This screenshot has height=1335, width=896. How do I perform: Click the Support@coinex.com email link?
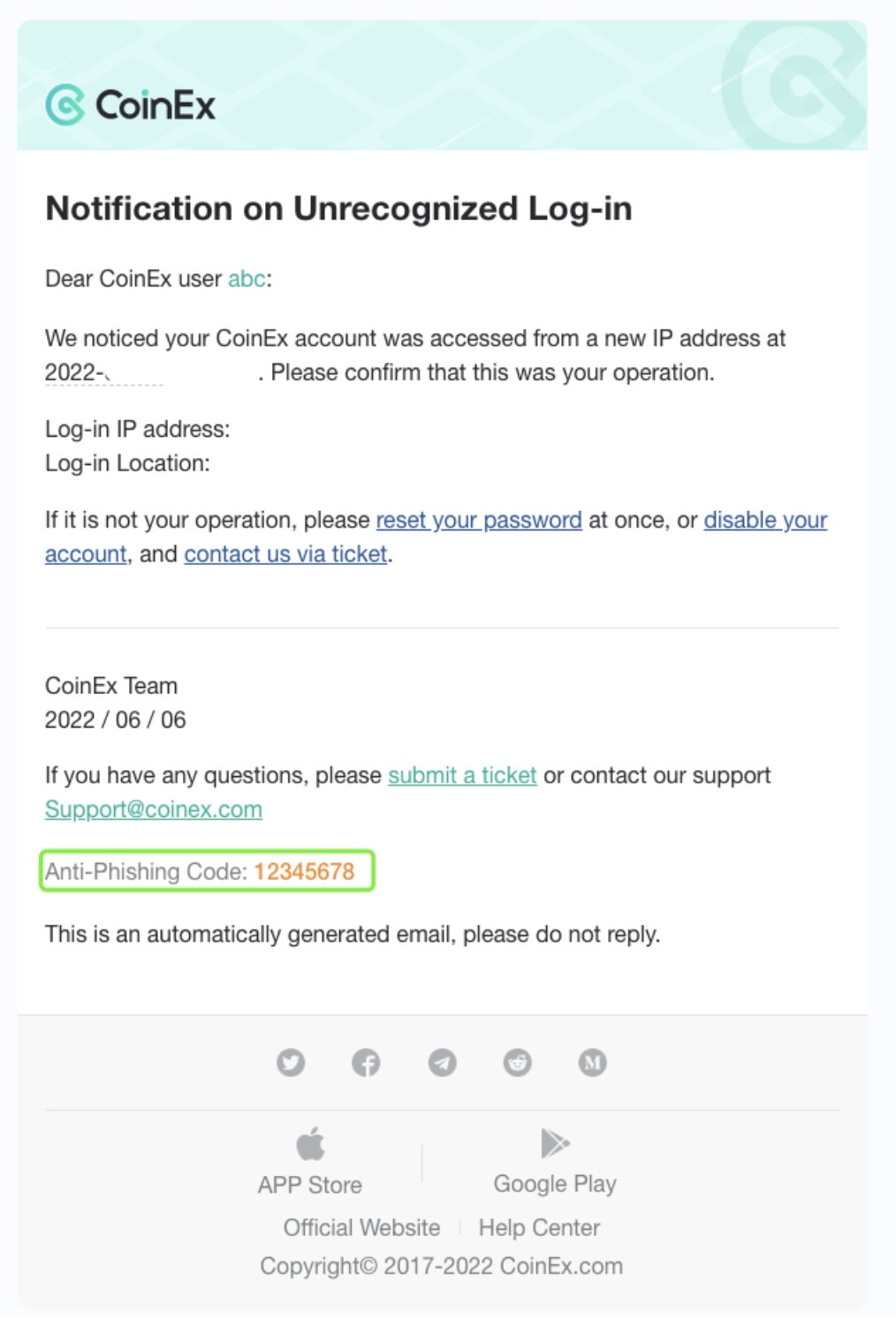tap(154, 810)
